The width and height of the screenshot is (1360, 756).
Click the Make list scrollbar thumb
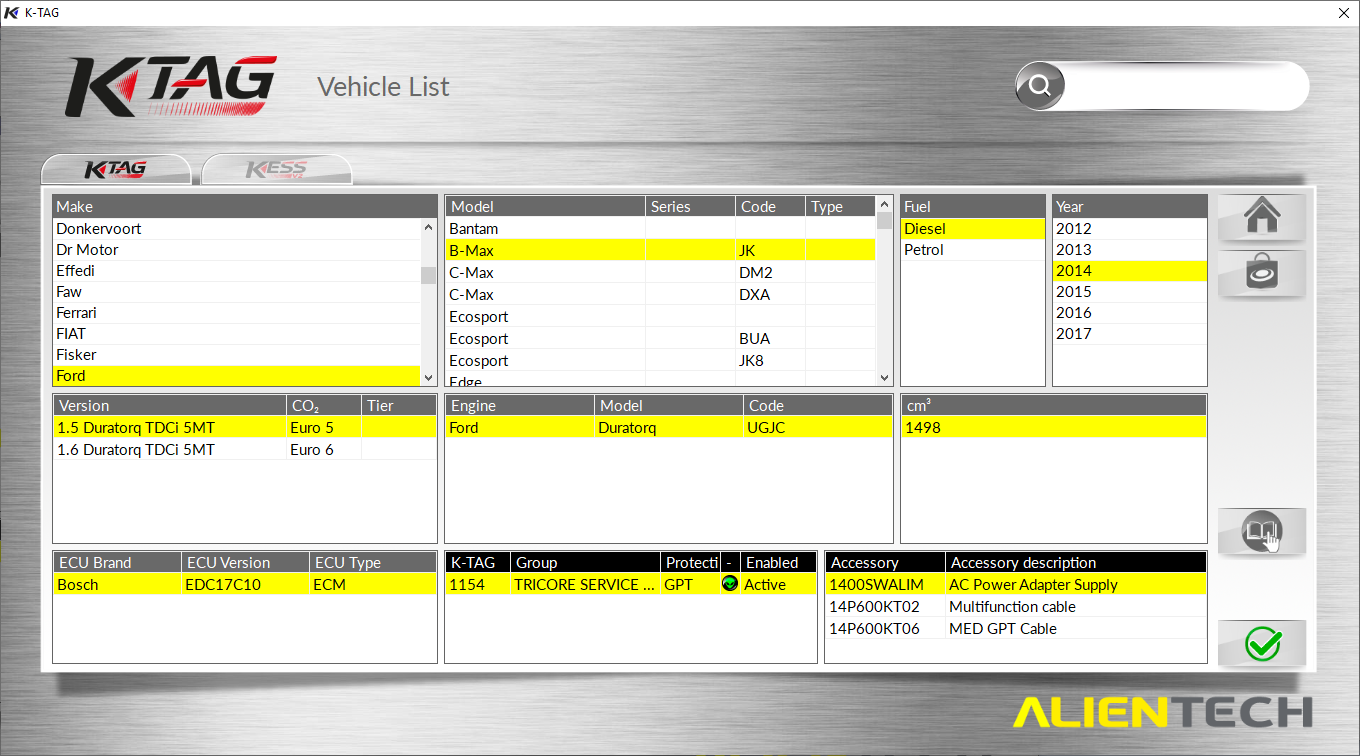(428, 275)
